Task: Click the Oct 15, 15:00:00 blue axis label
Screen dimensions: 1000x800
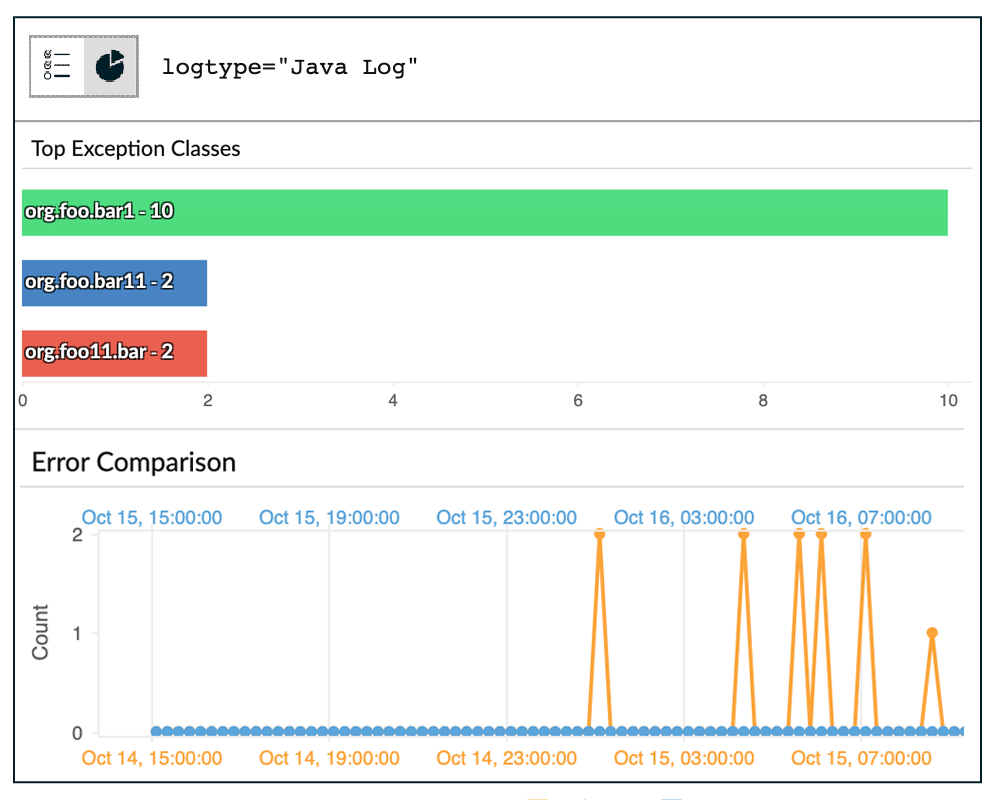Action: coord(151,517)
